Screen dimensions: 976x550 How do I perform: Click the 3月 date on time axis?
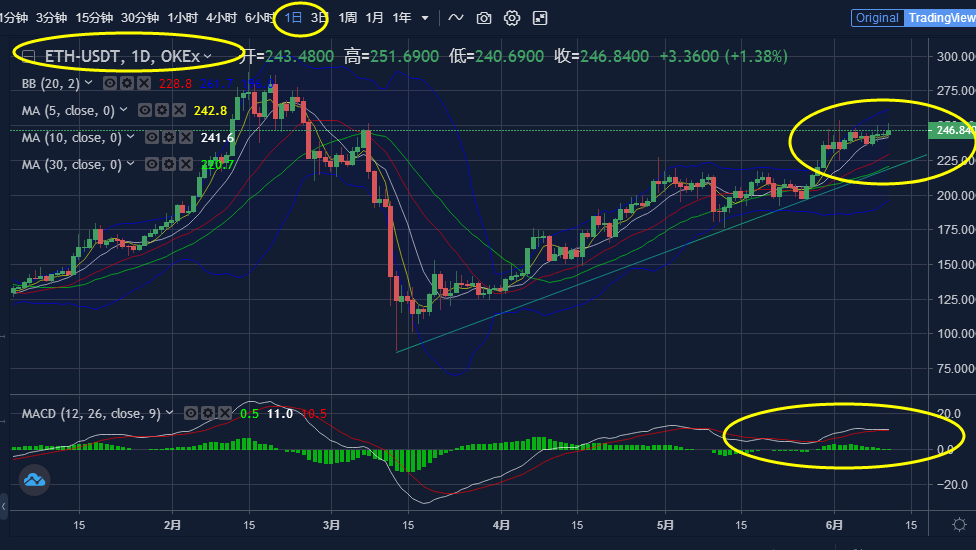tap(331, 525)
